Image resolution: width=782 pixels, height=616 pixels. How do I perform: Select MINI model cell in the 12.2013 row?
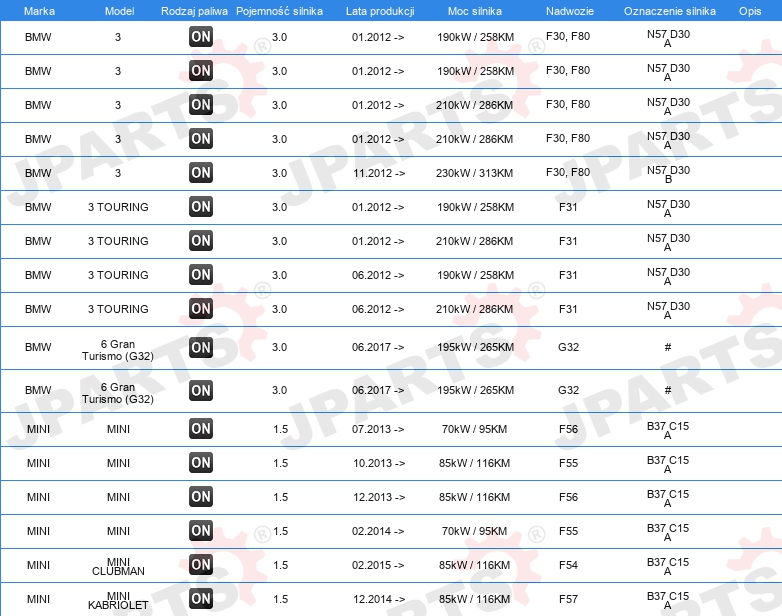click(x=118, y=497)
